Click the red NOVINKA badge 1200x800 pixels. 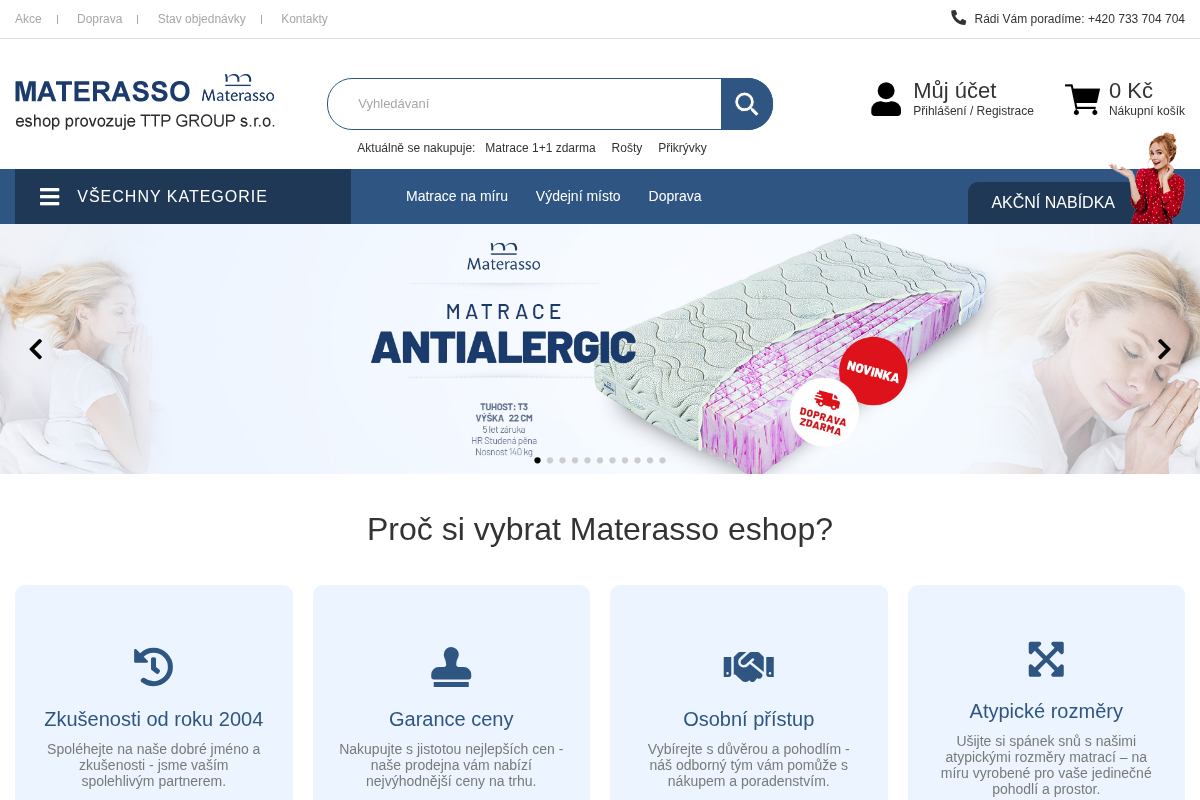point(873,371)
